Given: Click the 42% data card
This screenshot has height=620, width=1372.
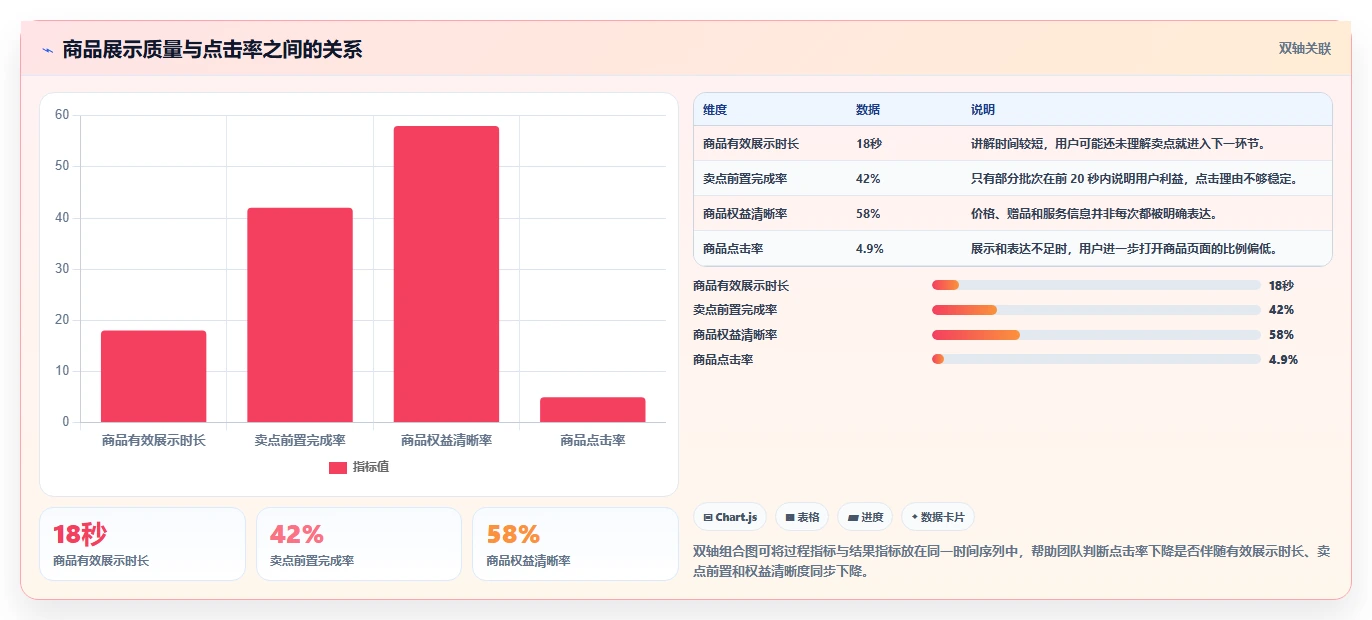Looking at the screenshot, I should click(359, 544).
